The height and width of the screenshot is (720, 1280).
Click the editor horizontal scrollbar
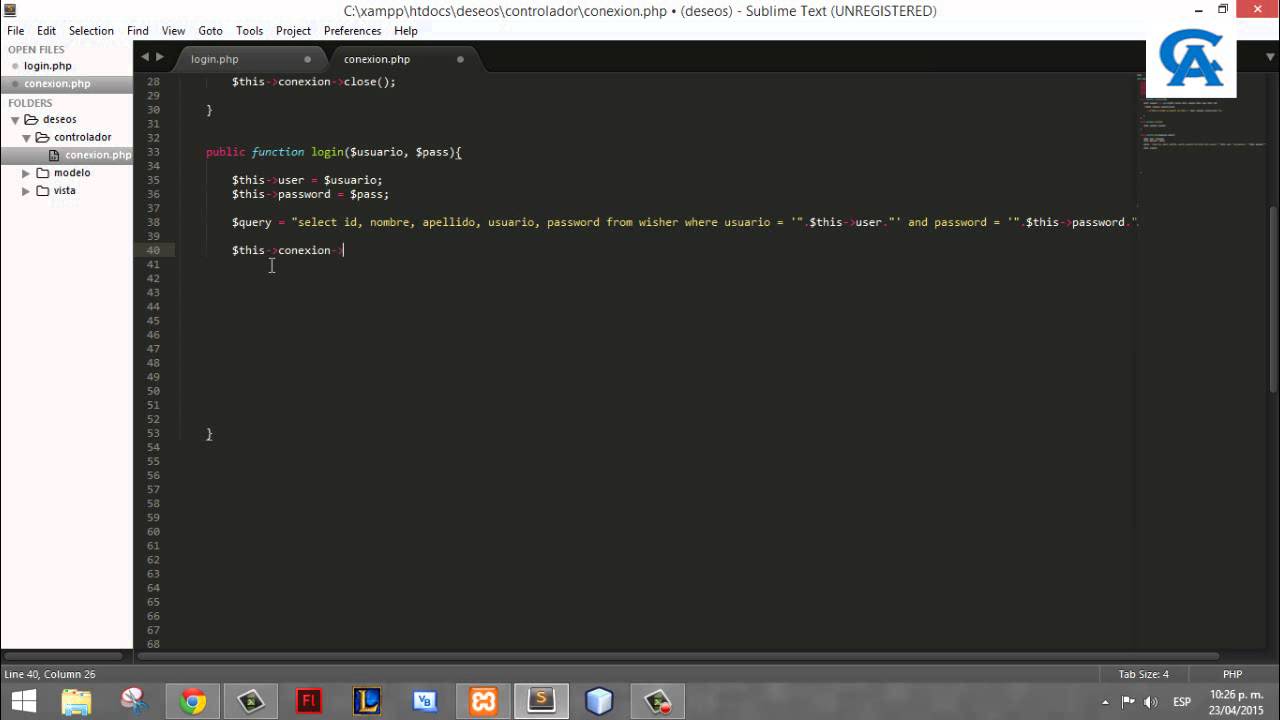[680, 656]
